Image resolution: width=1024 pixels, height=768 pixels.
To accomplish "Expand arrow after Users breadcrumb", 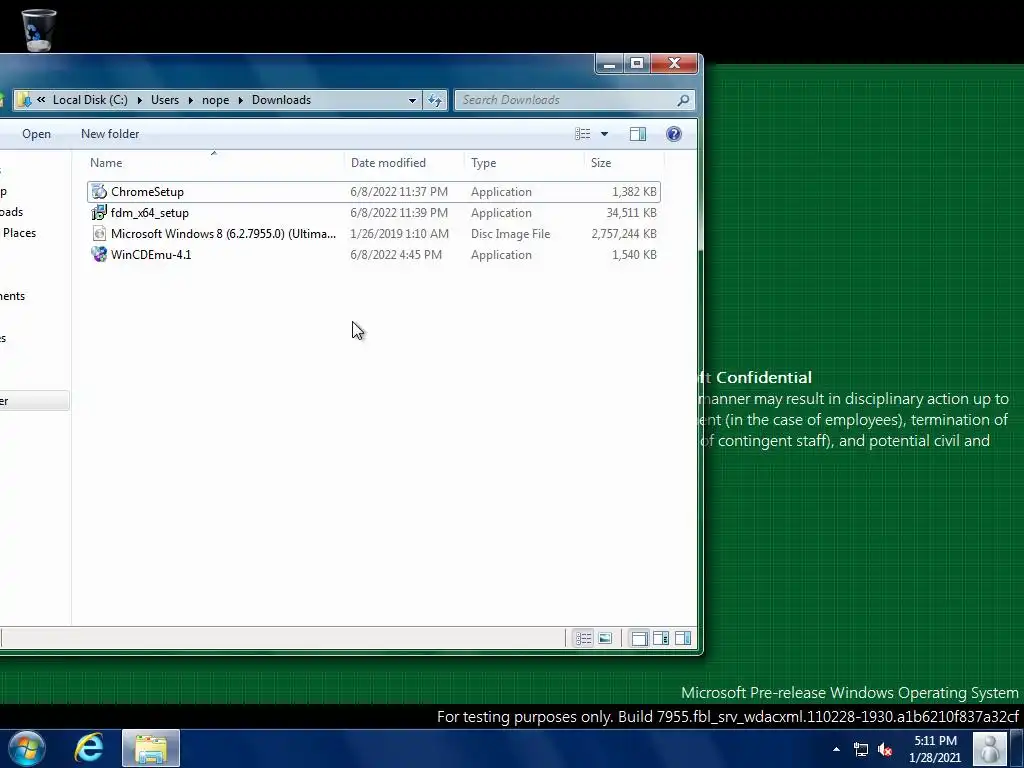I will coord(191,100).
